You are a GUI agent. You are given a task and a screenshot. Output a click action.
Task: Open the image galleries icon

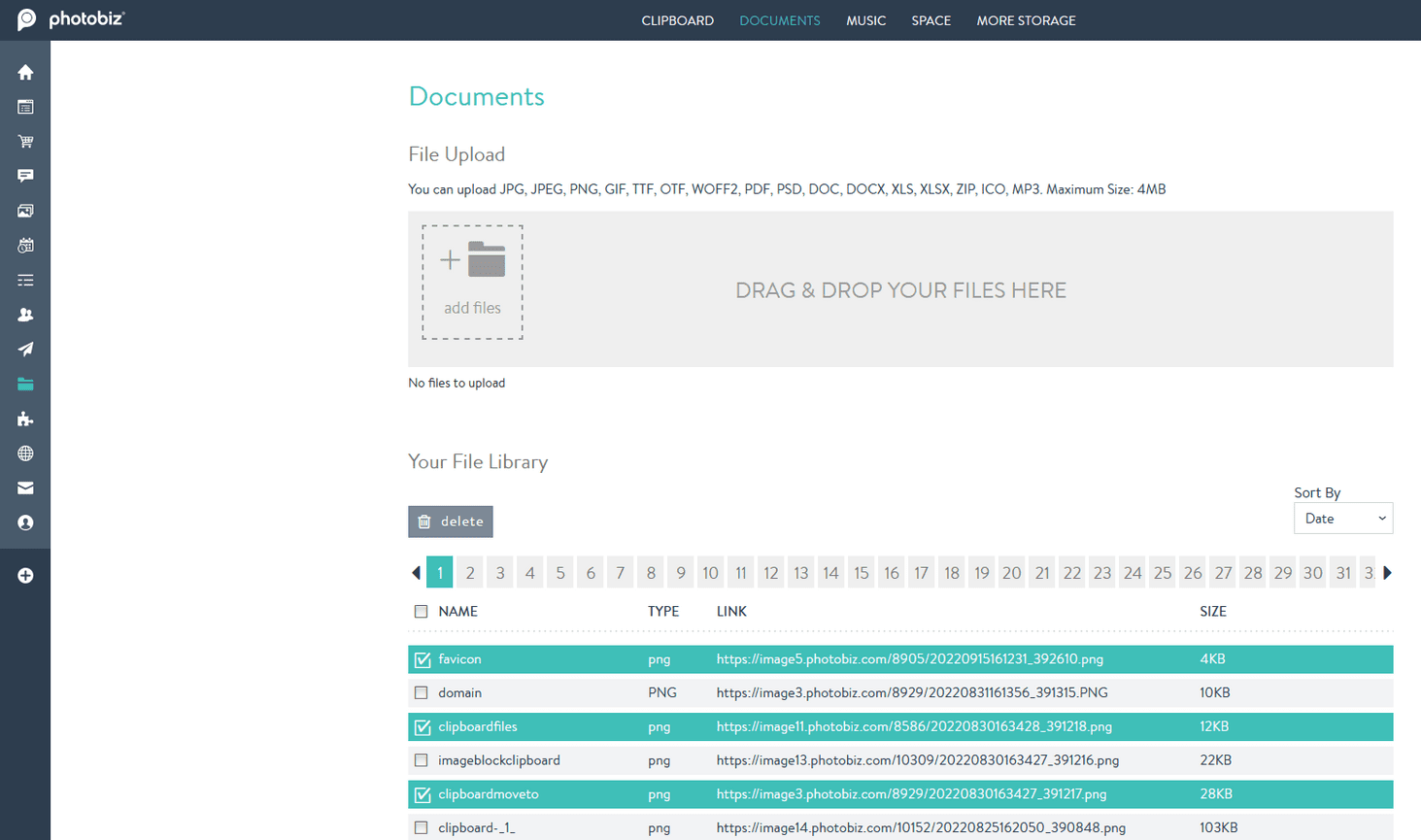click(24, 211)
